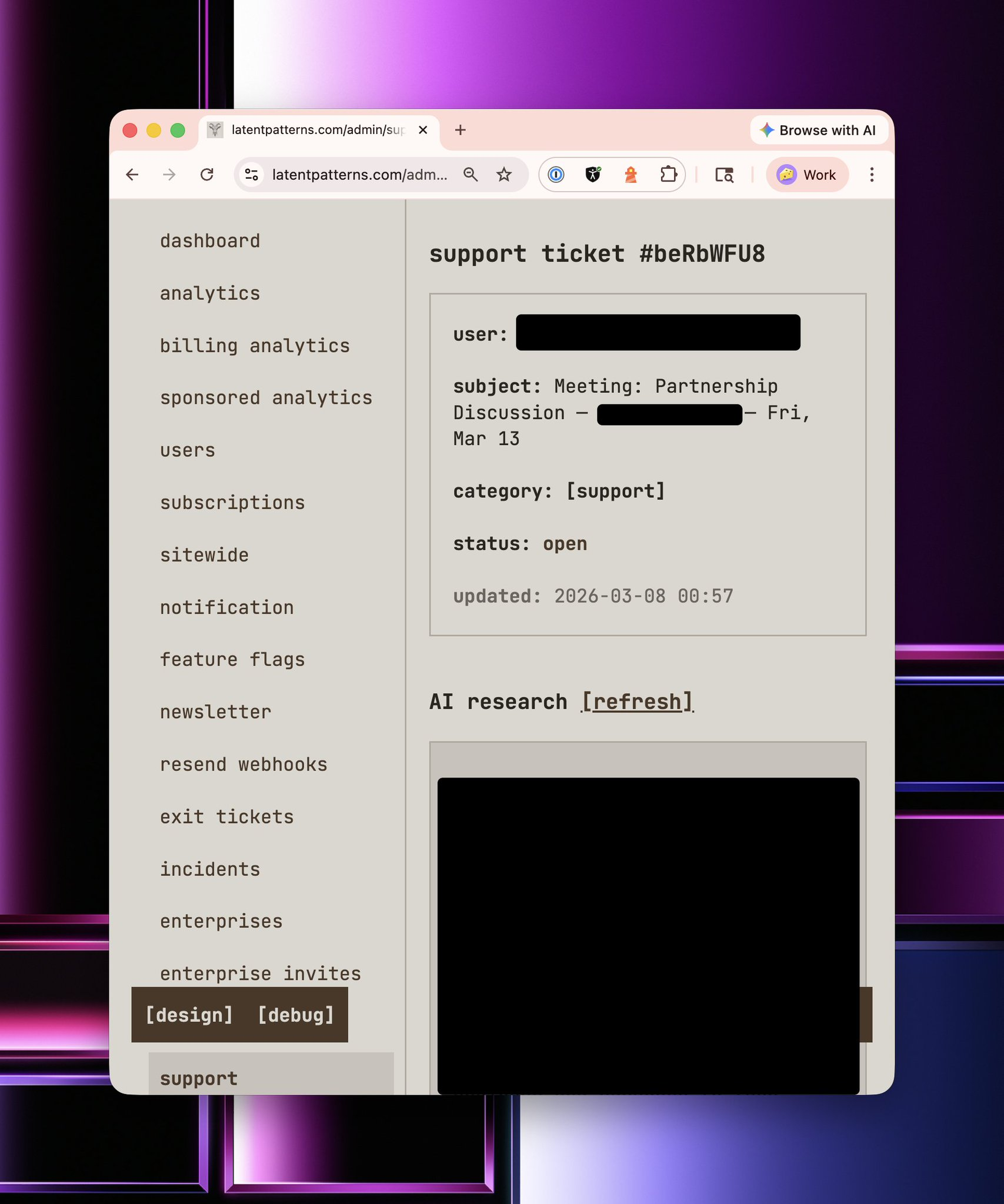Open the Work profile menu
The height and width of the screenshot is (1204, 1004).
tap(807, 175)
